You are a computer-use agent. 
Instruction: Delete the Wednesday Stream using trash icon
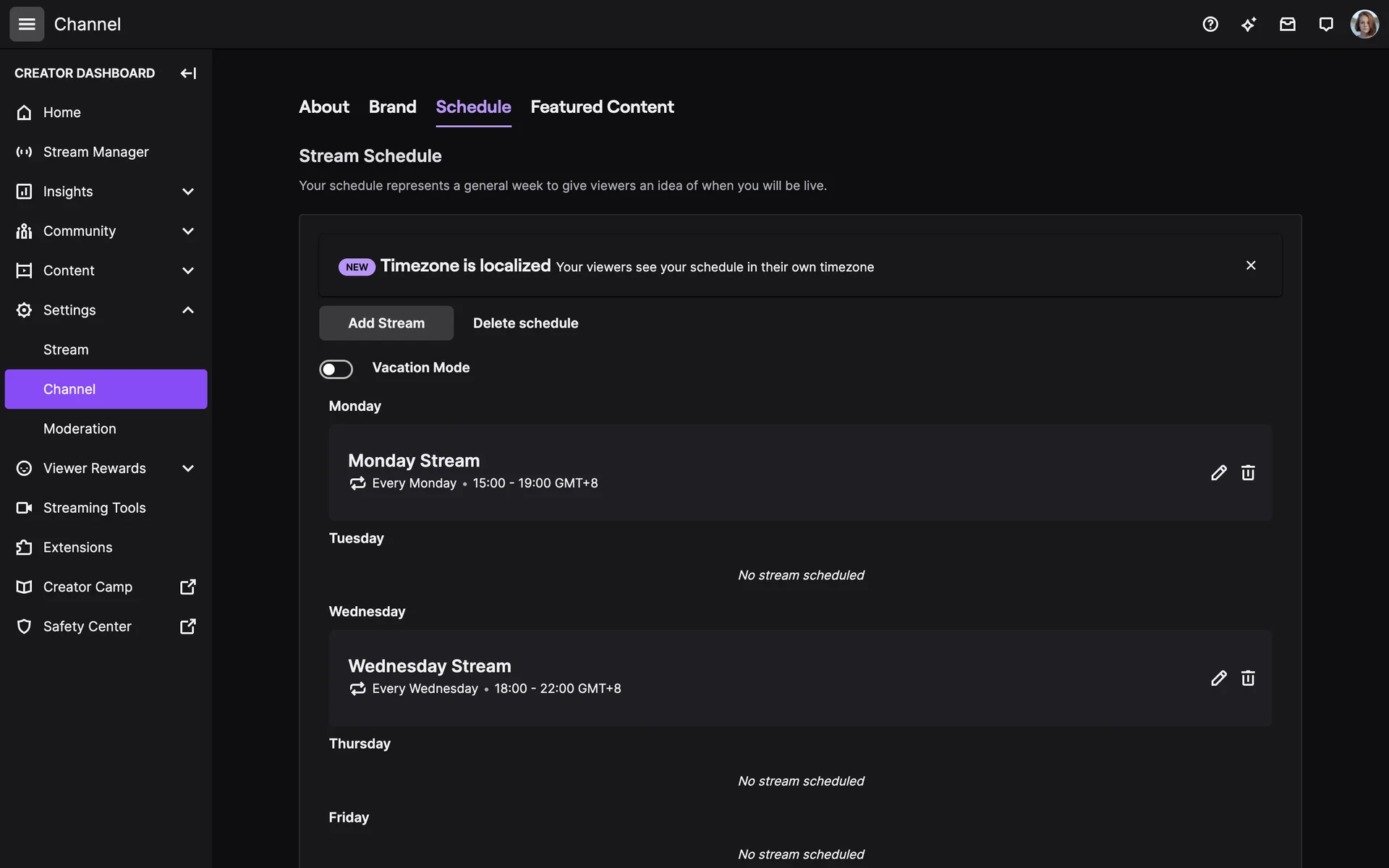tap(1248, 678)
